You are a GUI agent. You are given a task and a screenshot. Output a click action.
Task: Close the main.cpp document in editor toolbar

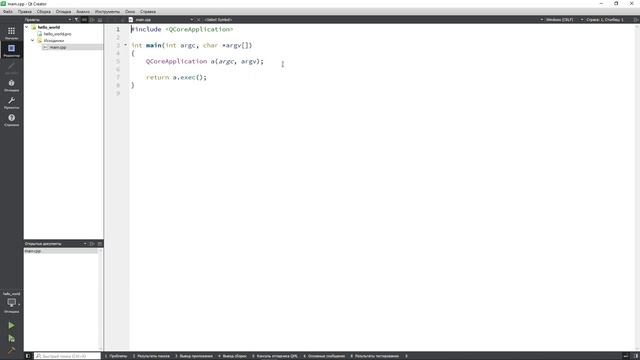[x=198, y=20]
